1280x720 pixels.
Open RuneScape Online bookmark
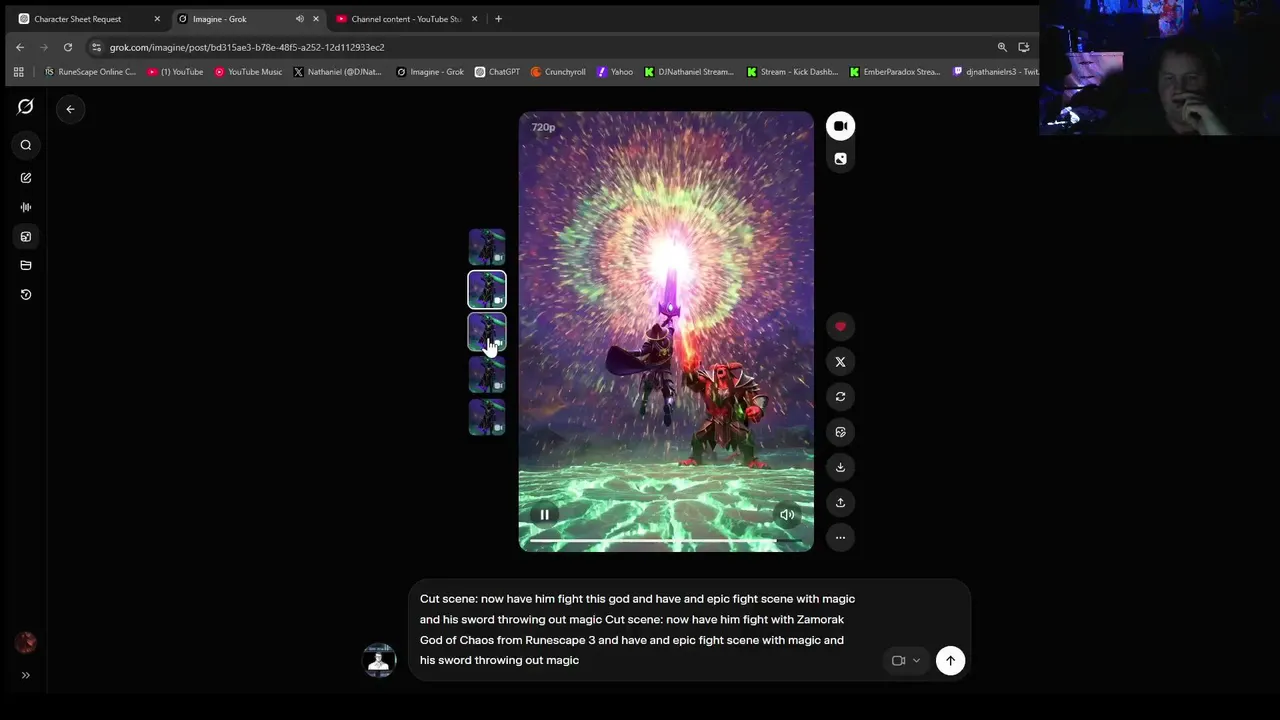pos(90,72)
